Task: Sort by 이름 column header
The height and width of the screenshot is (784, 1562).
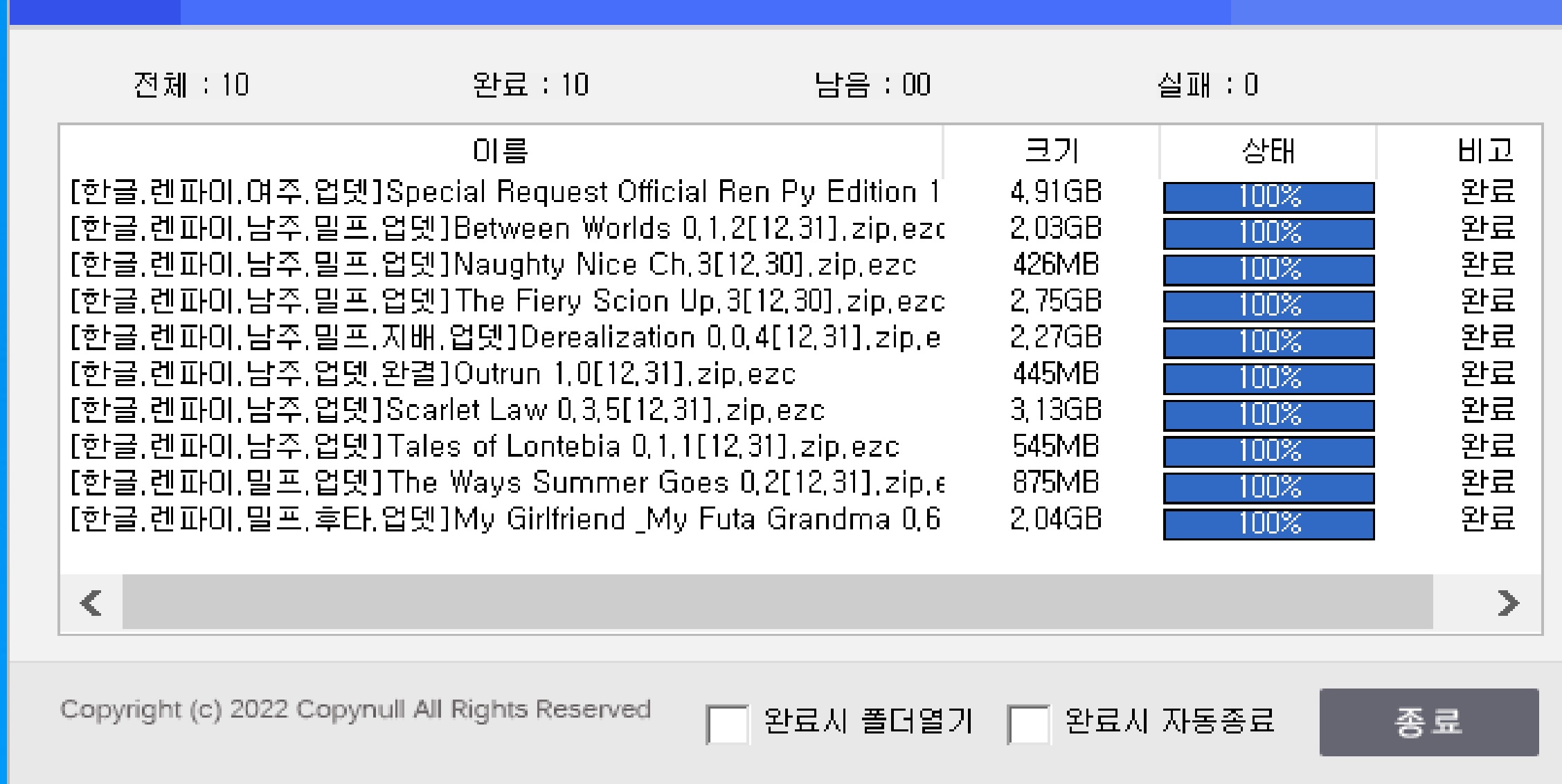Action: point(500,150)
